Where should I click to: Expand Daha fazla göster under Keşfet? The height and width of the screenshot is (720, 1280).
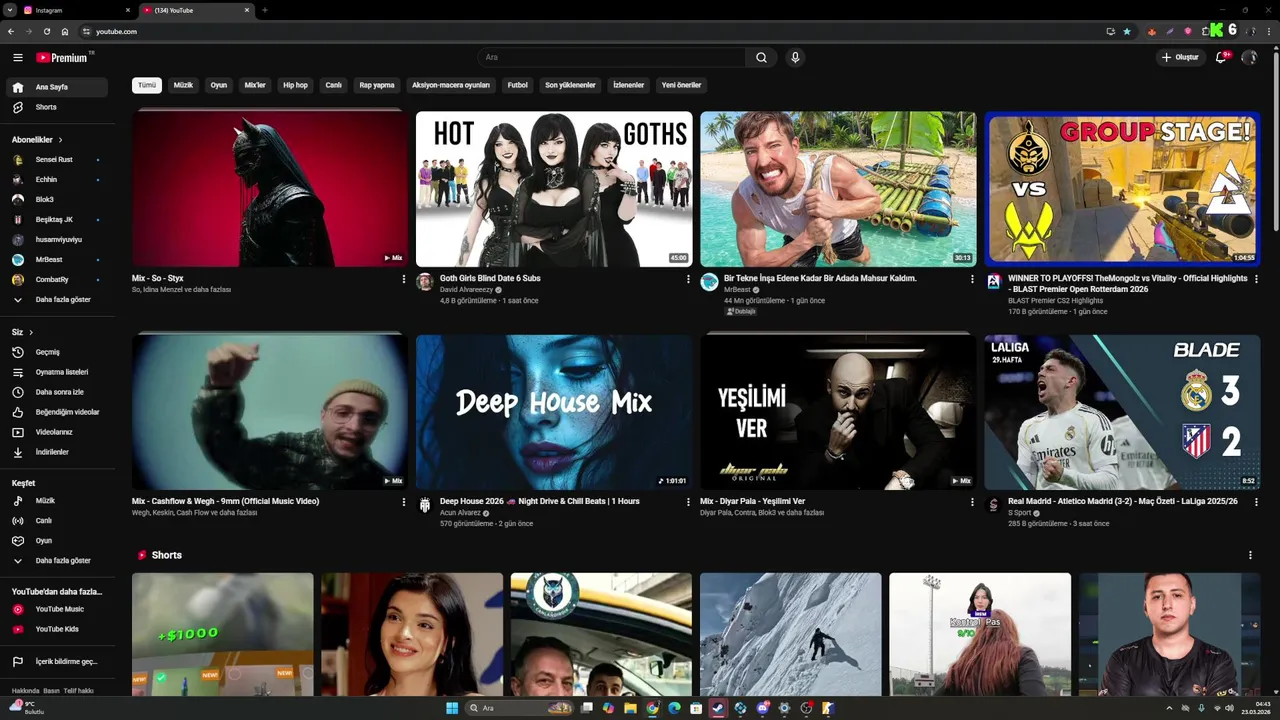click(x=58, y=560)
